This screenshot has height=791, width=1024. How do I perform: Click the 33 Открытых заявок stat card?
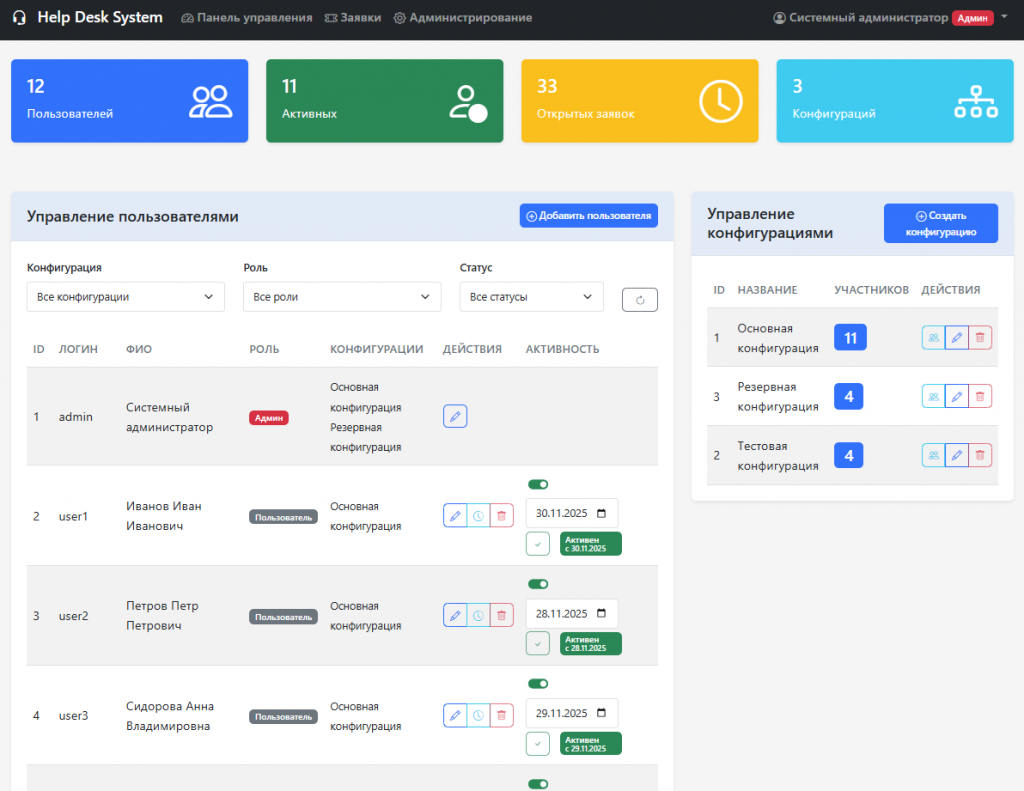click(x=640, y=101)
